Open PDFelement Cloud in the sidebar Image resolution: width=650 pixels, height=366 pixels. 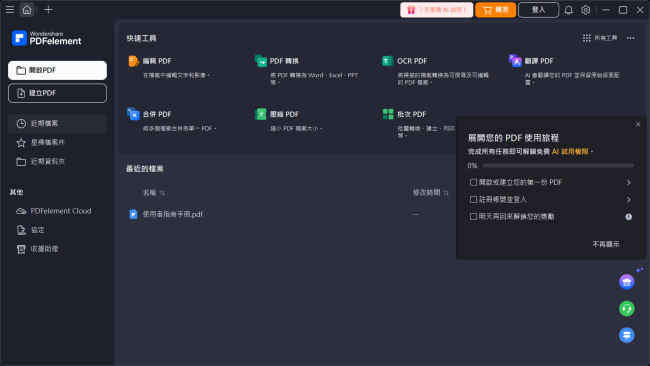pos(57,211)
